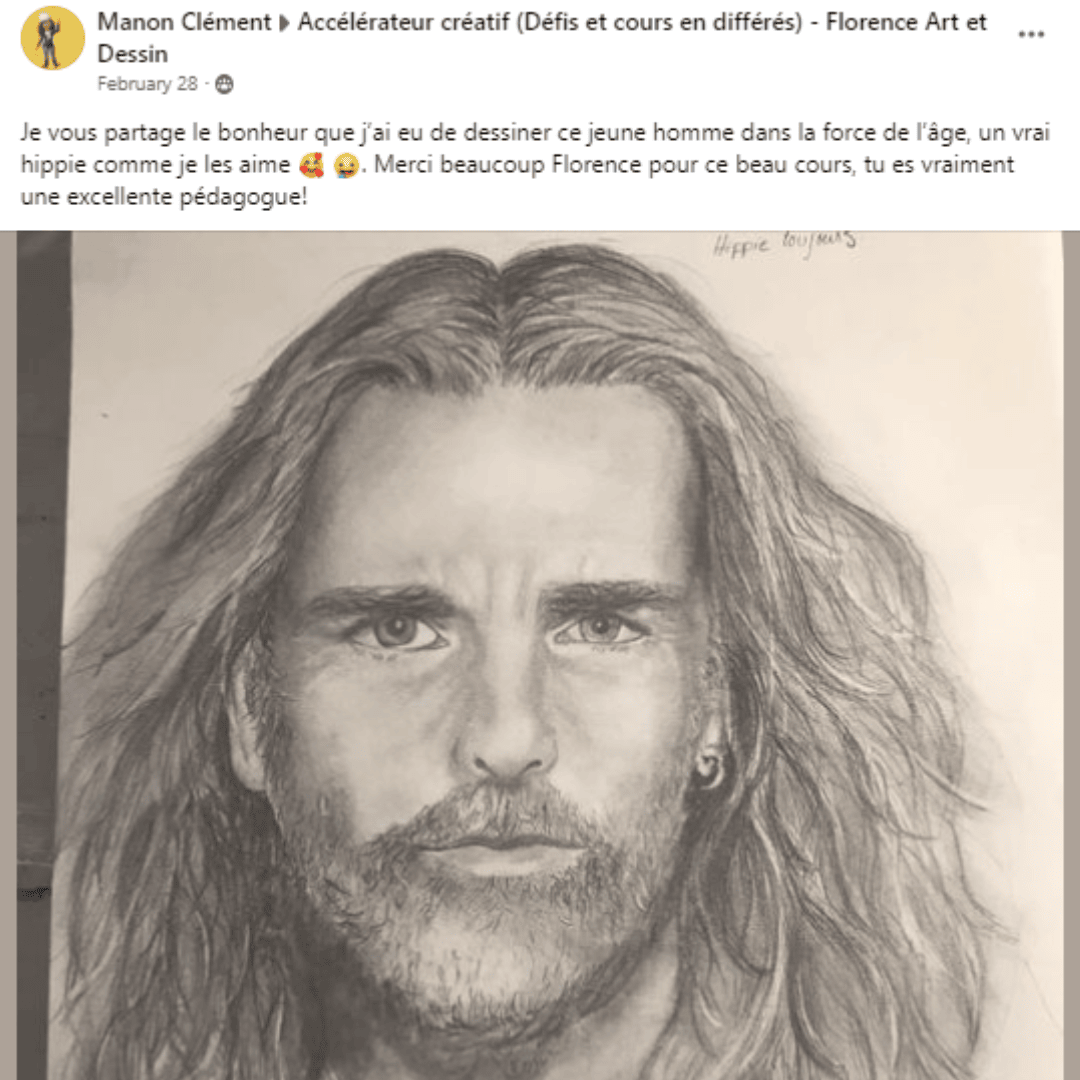Viewport: 1080px width, 1080px height.
Task: Click the dark strip at photo's left edge
Action: (x=44, y=655)
